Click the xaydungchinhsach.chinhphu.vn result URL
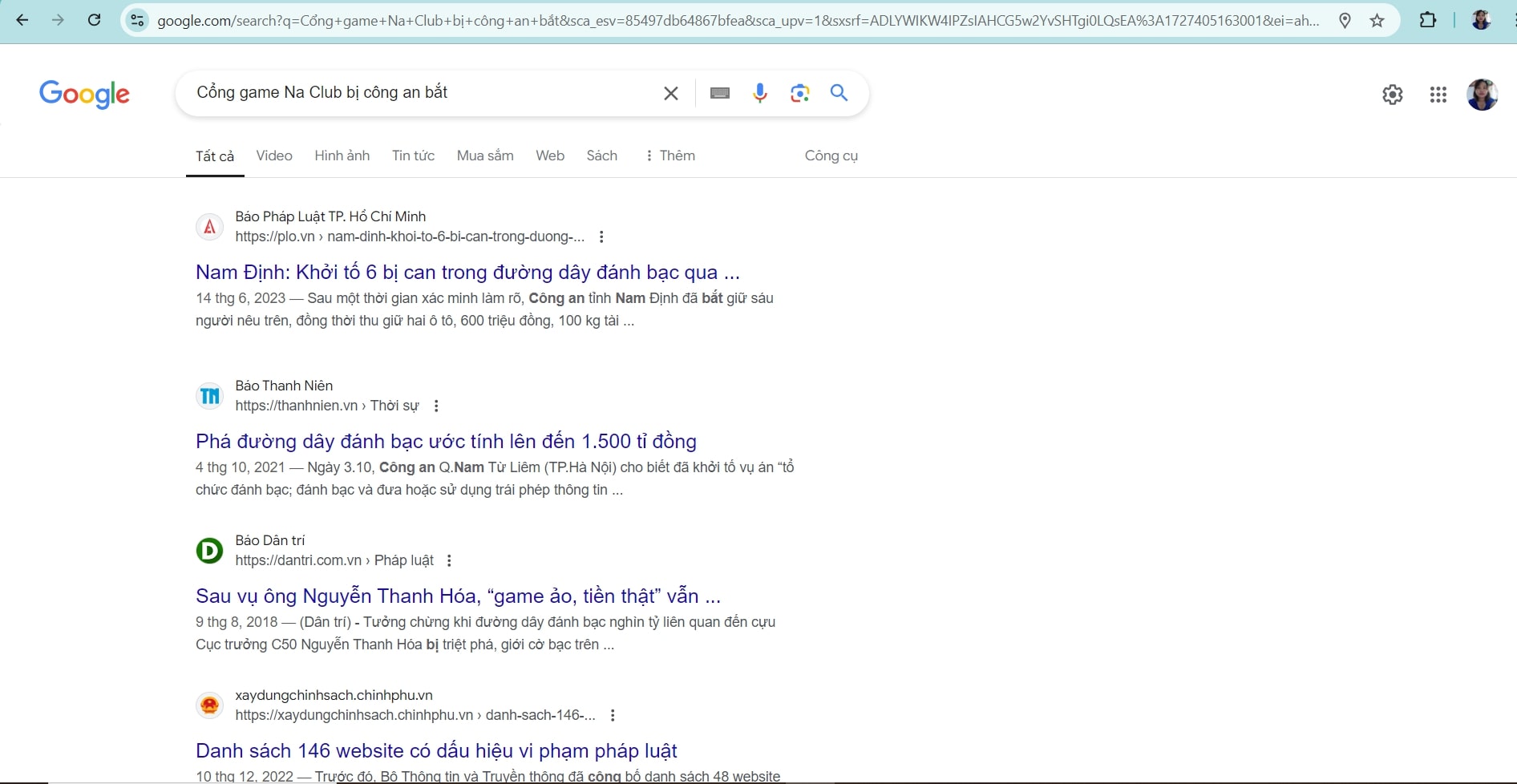This screenshot has width=1517, height=784. [x=415, y=715]
